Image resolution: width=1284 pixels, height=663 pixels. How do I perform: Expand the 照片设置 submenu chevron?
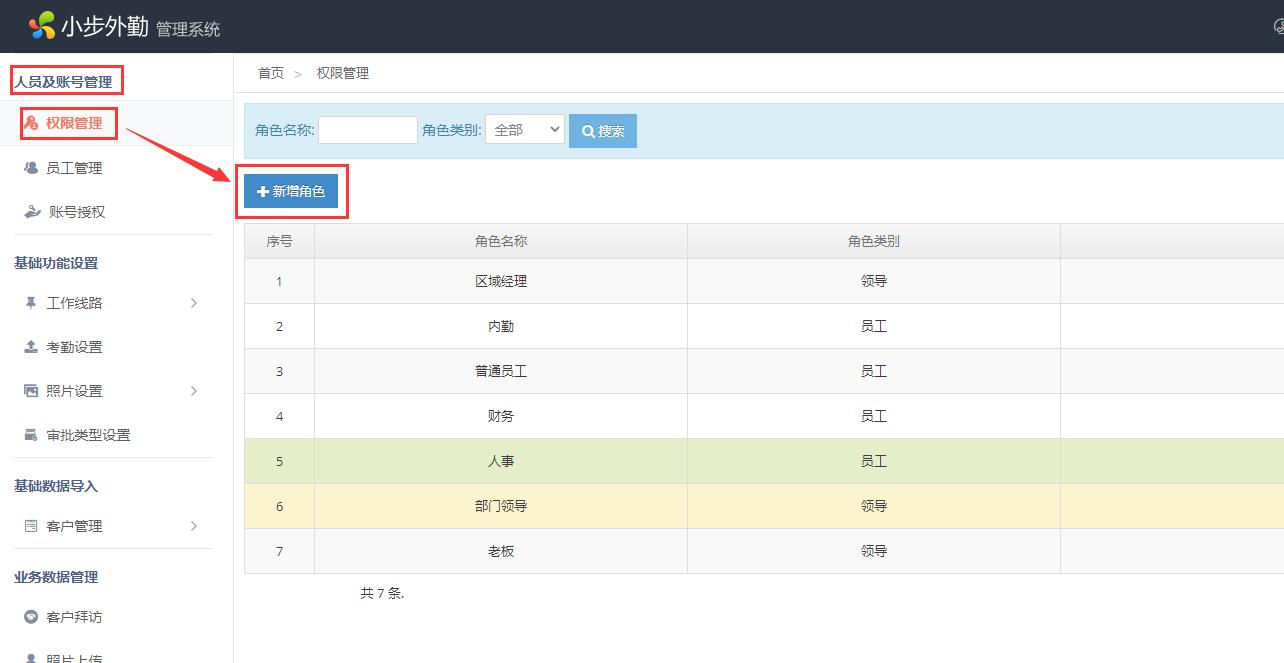(194, 391)
